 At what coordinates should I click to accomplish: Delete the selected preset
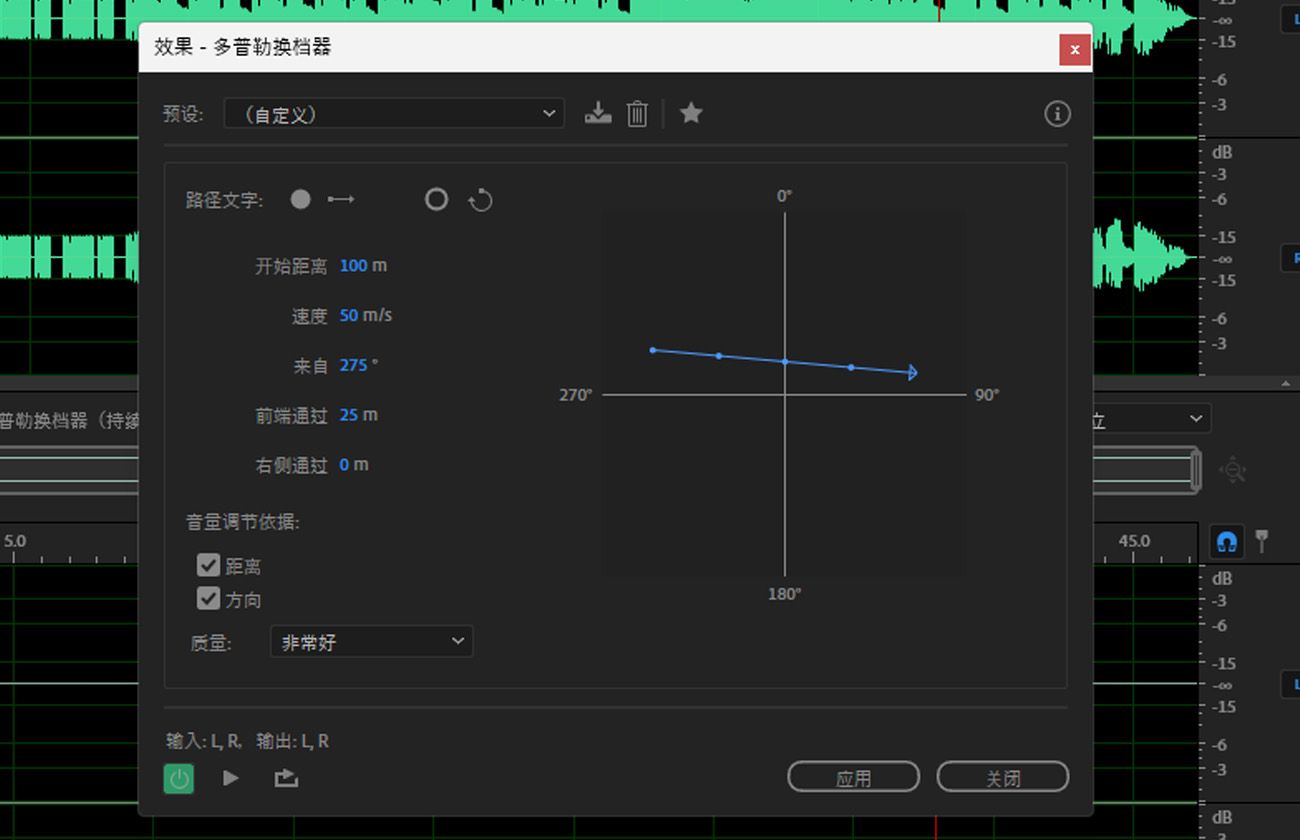pos(637,113)
